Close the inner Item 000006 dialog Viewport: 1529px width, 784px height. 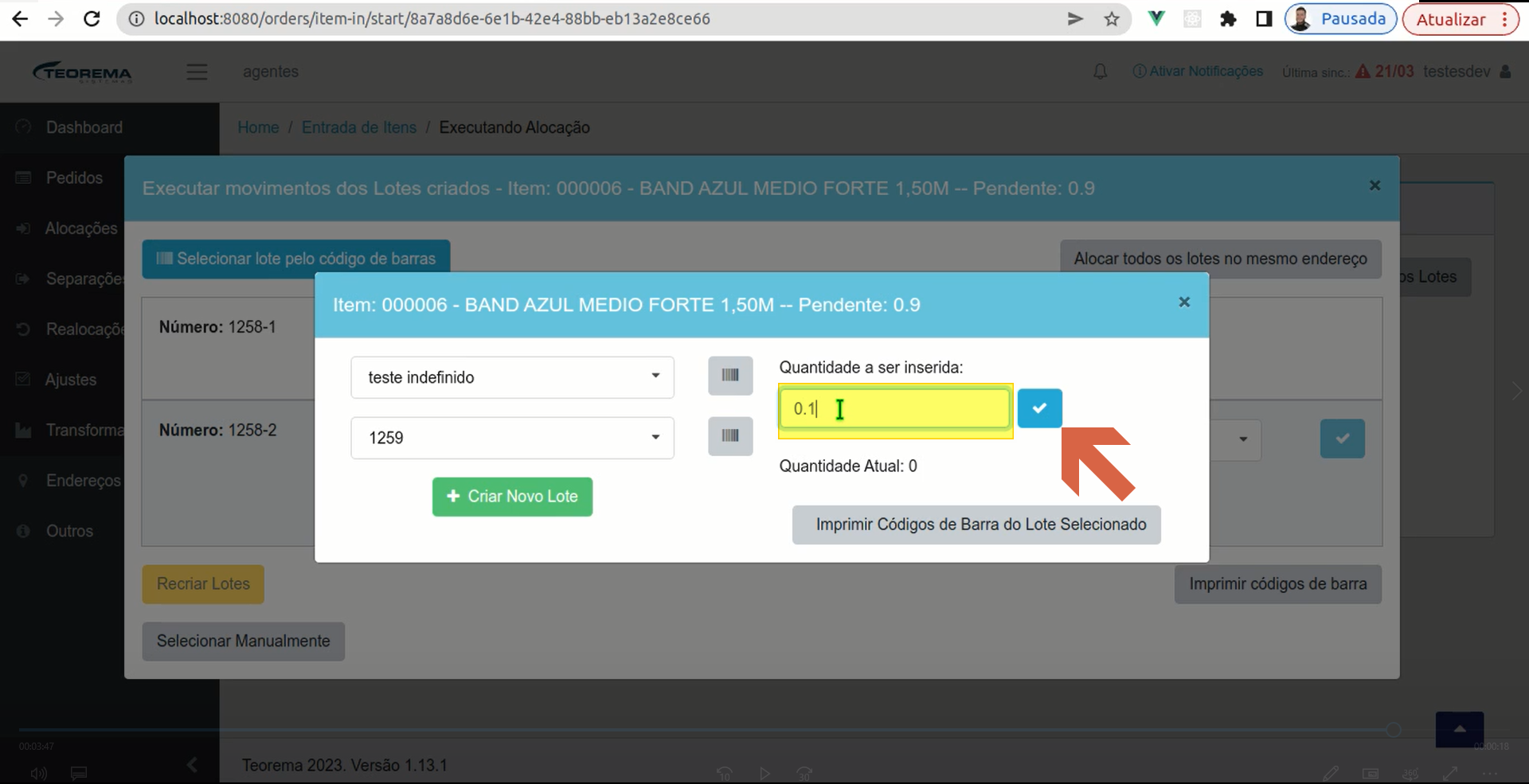pyautogui.click(x=1184, y=302)
